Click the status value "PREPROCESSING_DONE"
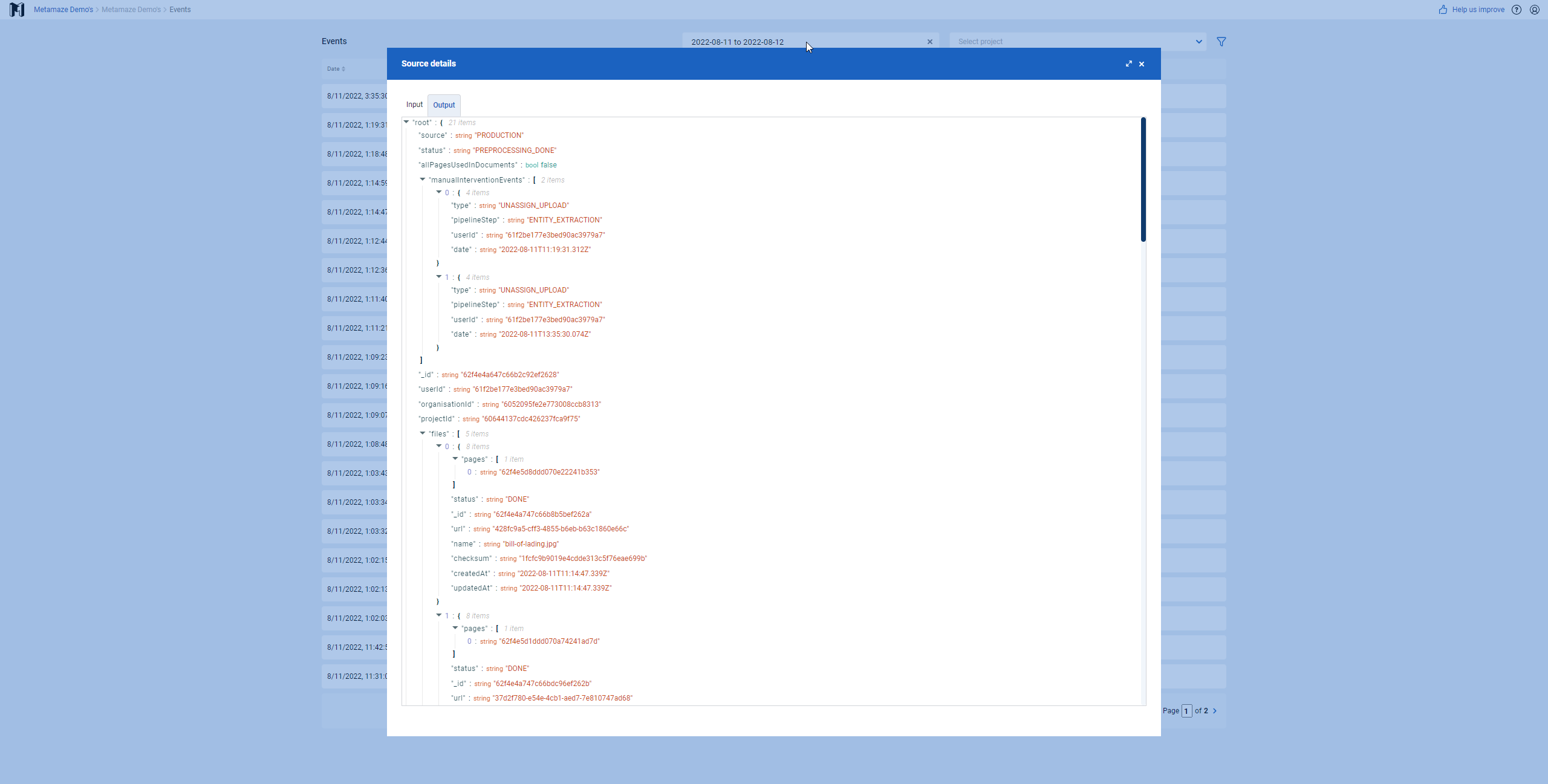 coord(515,151)
